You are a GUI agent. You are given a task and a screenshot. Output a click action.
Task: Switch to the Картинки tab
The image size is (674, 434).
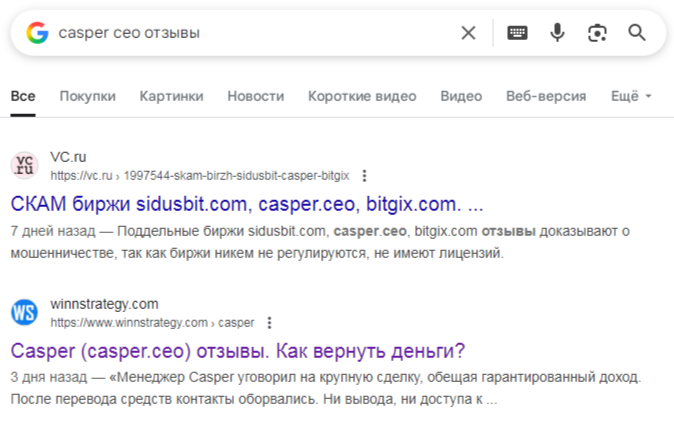point(171,96)
